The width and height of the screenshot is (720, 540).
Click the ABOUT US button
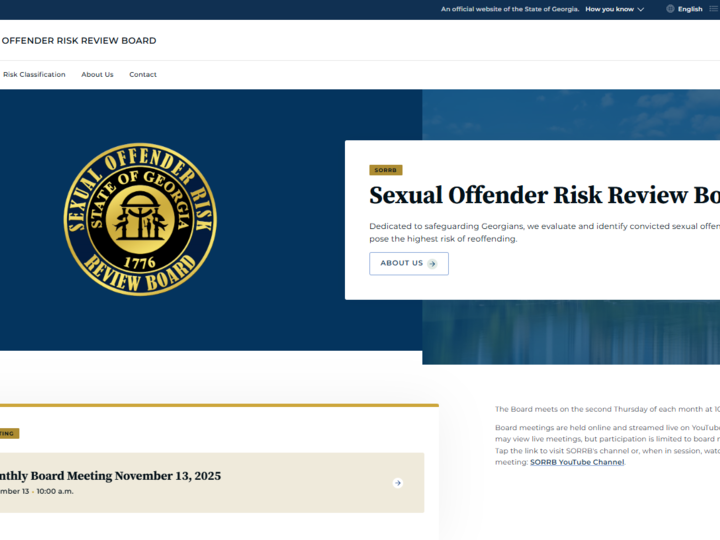coord(409,264)
